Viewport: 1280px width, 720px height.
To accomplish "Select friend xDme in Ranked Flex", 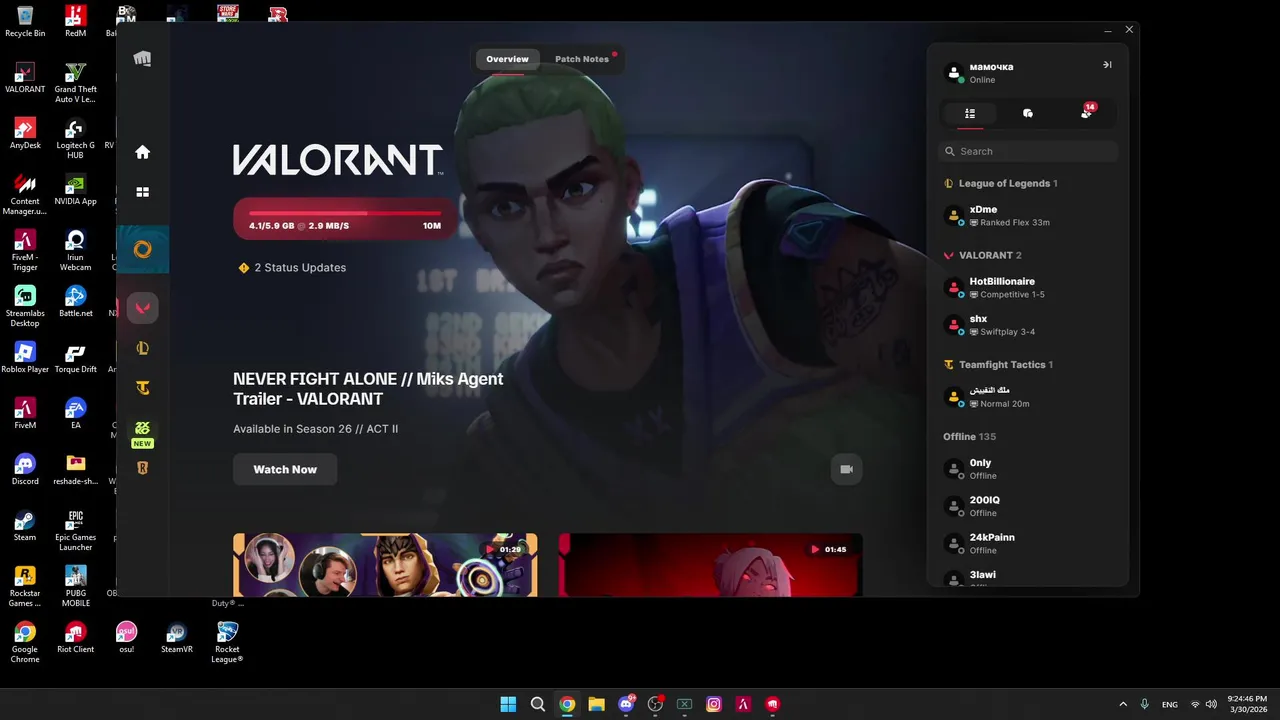I will pyautogui.click(x=1028, y=216).
